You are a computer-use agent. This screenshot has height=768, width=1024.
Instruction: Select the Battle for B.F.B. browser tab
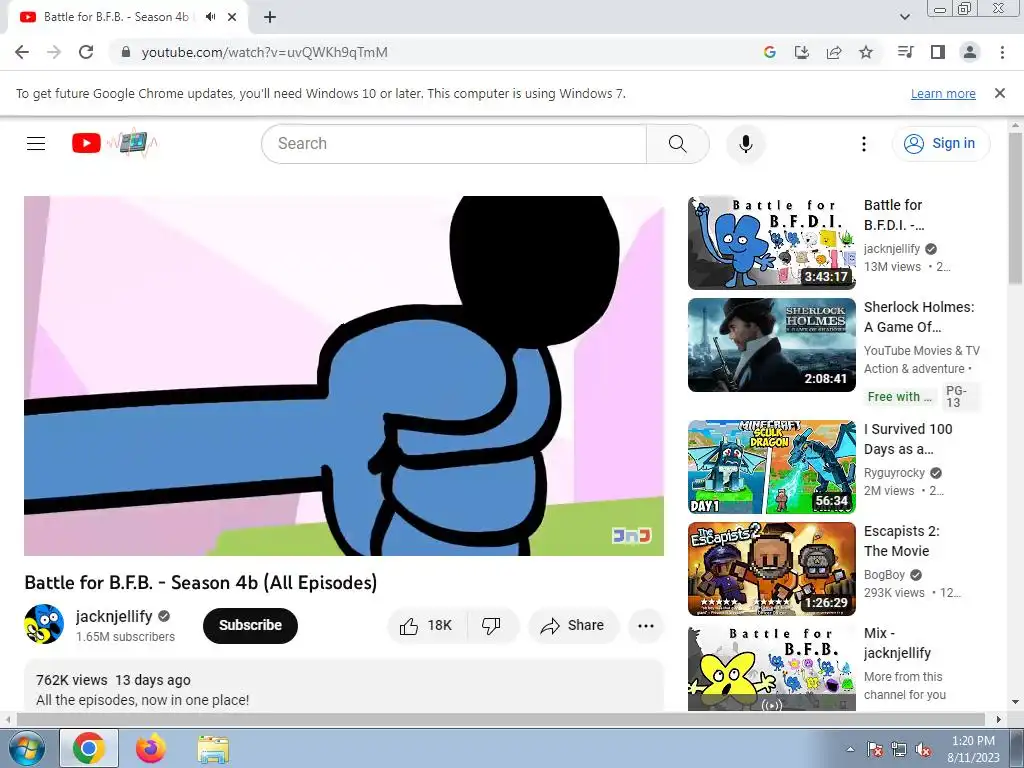click(x=127, y=17)
